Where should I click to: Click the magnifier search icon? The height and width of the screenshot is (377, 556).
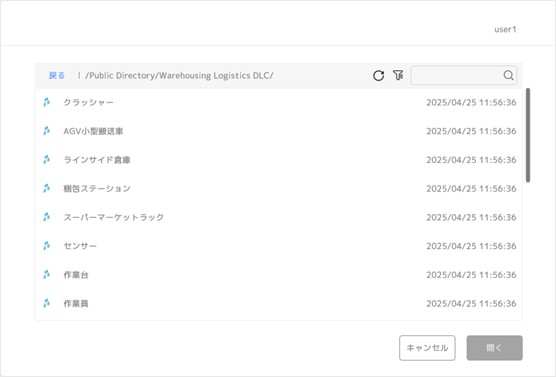tap(508, 75)
